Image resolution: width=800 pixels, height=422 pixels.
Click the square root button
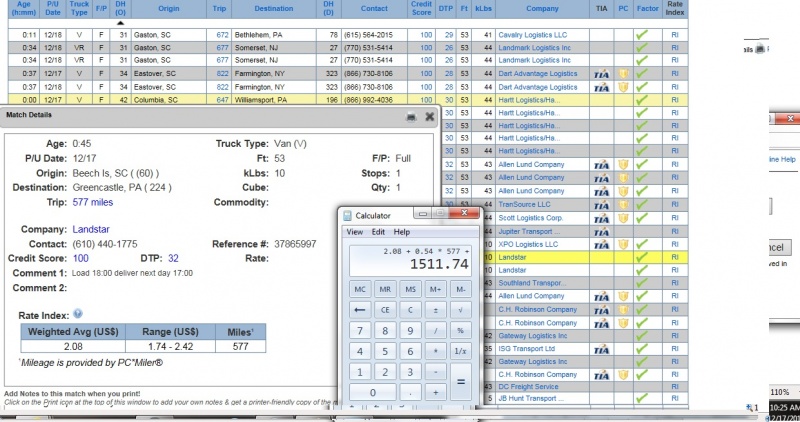coord(460,310)
